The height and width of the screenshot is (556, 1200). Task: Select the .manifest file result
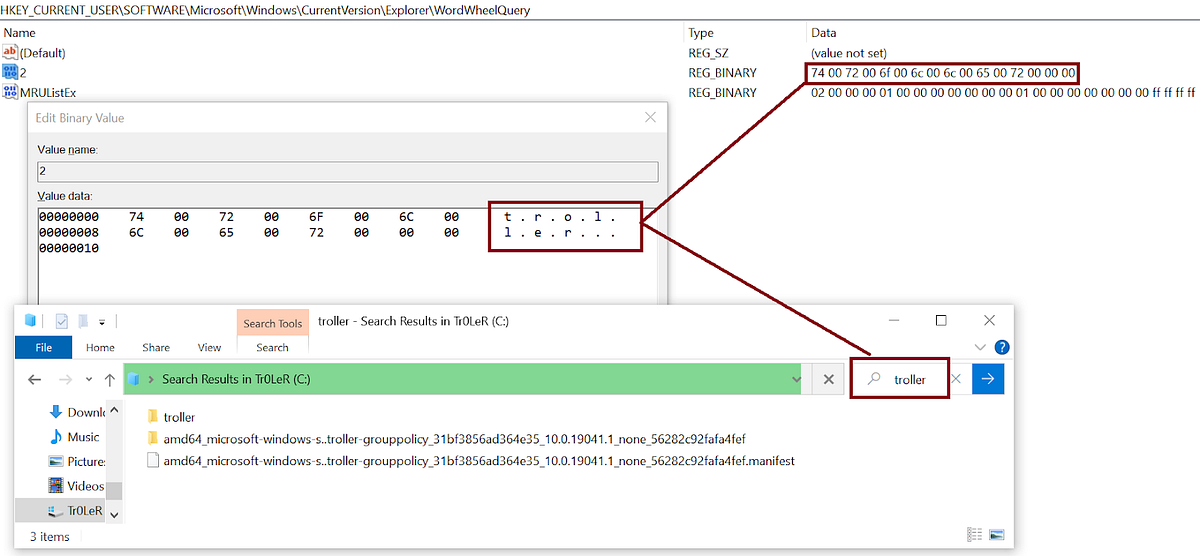(x=470, y=461)
